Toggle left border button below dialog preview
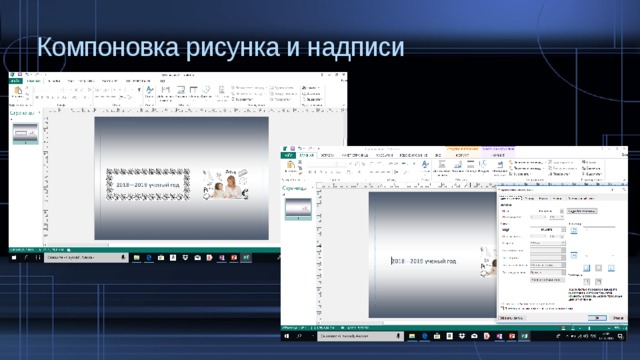The height and width of the screenshot is (360, 640). pyautogui.click(x=587, y=268)
